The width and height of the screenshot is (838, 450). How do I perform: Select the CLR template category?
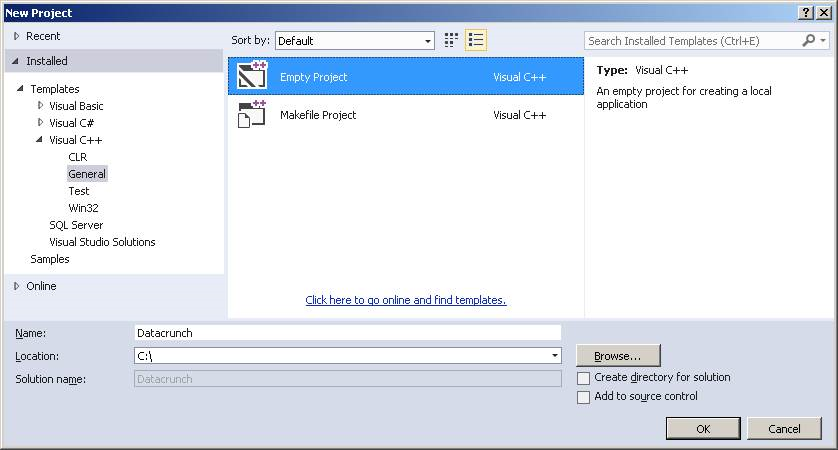tap(77, 157)
